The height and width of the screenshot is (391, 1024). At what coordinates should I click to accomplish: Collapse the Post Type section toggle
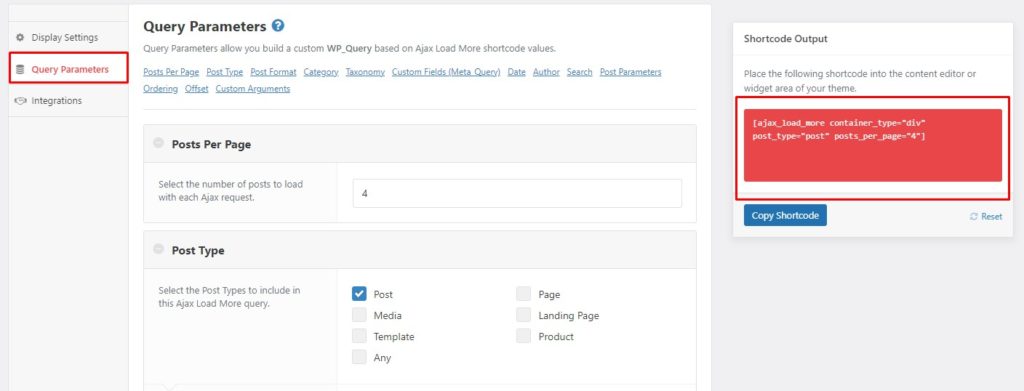click(x=158, y=249)
